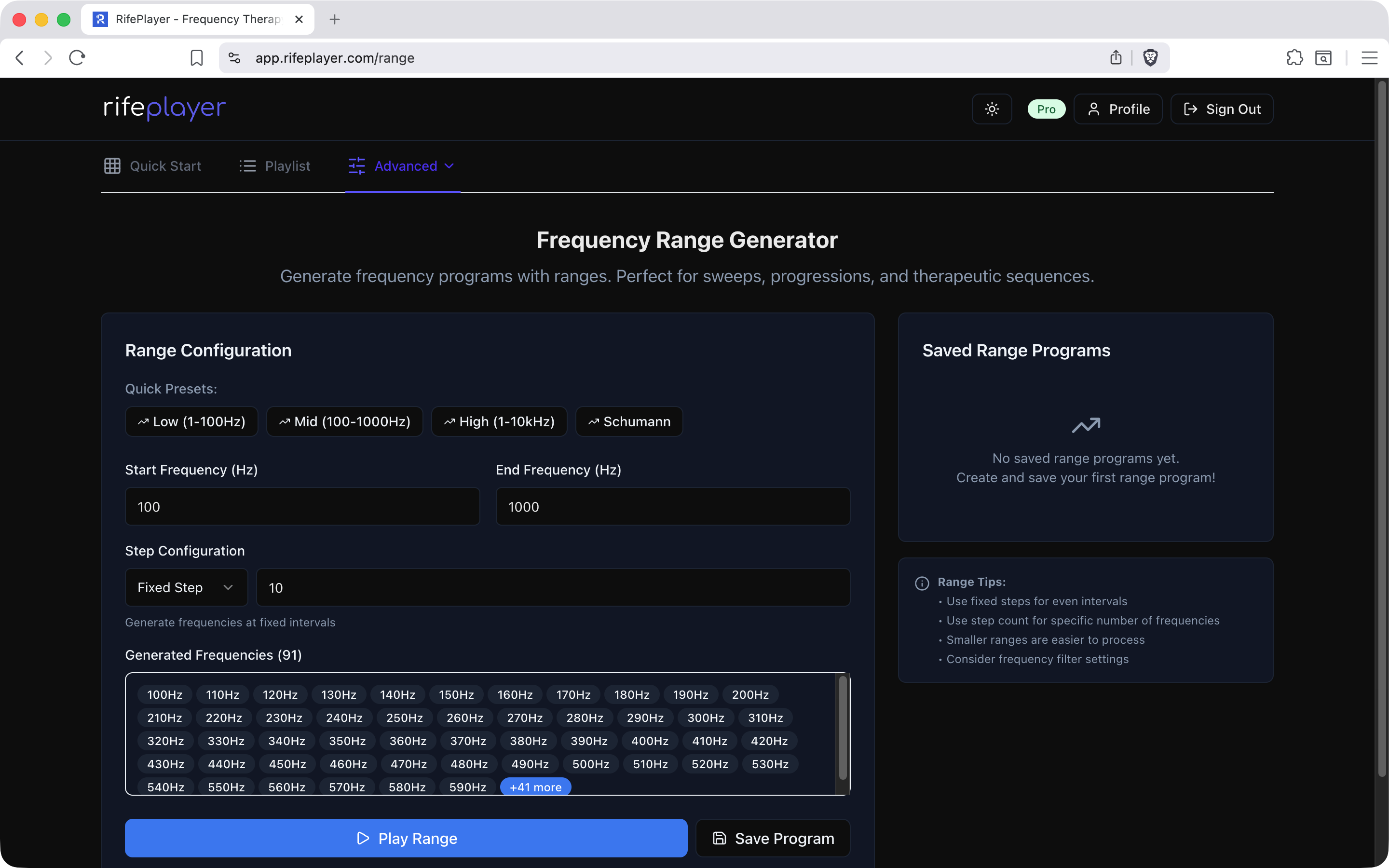Viewport: 1389px width, 868px height.
Task: Click the browser forward arrow
Action: pyautogui.click(x=48, y=58)
